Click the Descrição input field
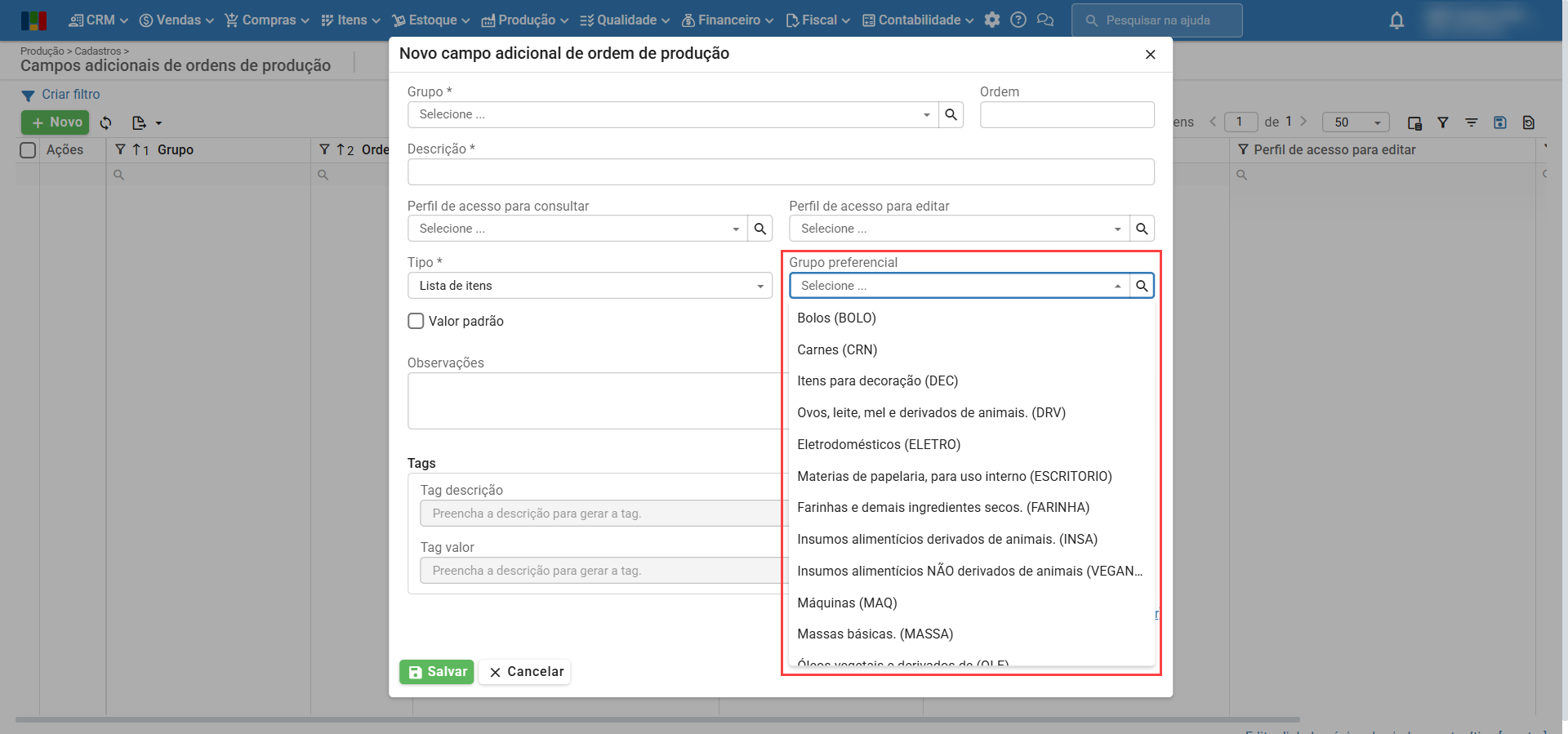 780,172
